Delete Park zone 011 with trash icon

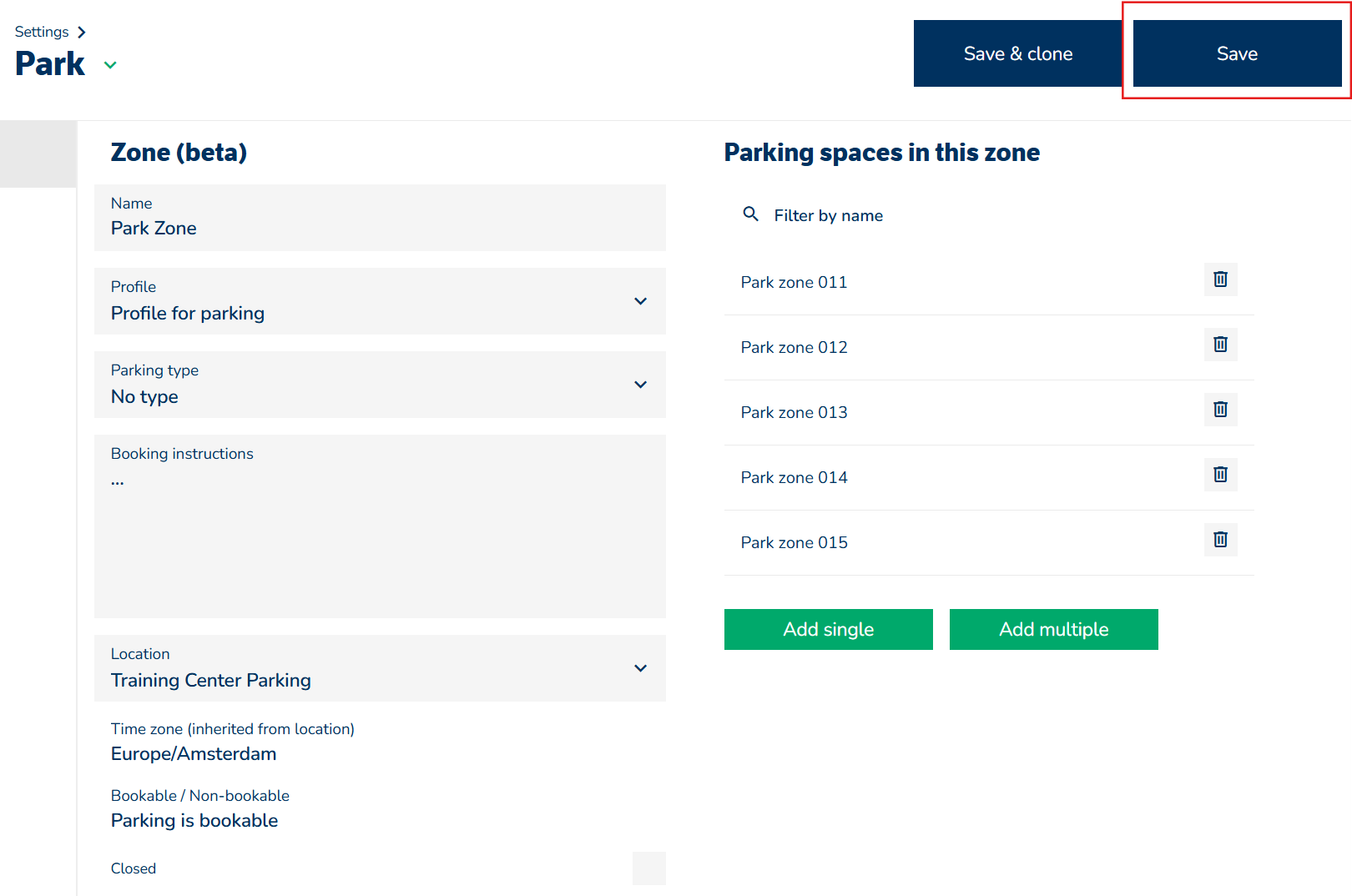tap(1220, 279)
